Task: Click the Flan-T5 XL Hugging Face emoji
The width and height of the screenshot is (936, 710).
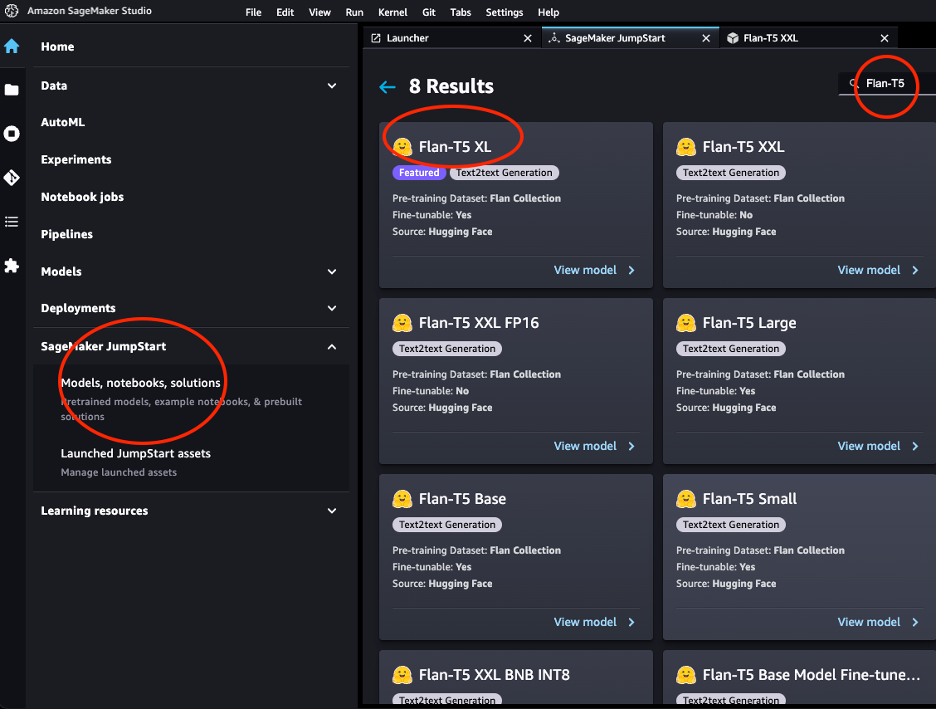Action: 402,147
